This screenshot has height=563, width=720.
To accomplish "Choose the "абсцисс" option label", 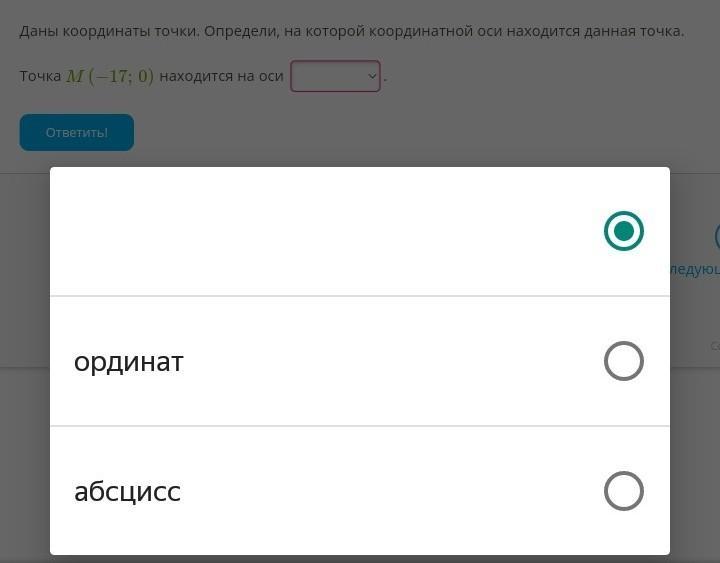I will (127, 491).
